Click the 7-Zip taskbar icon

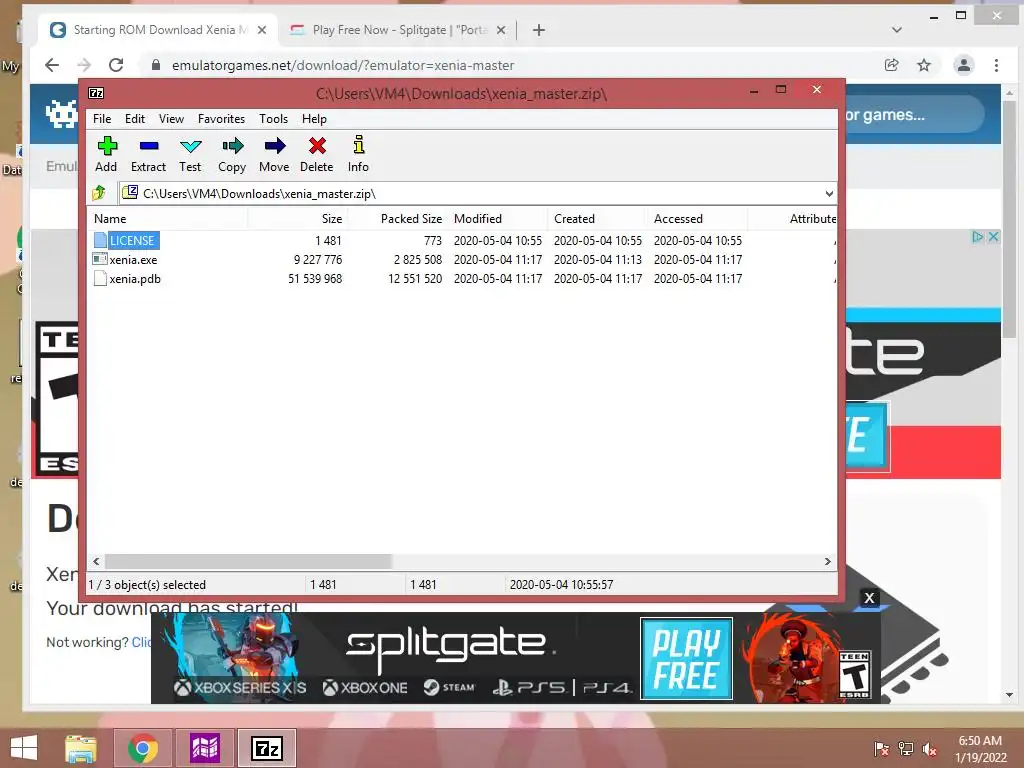[x=267, y=748]
